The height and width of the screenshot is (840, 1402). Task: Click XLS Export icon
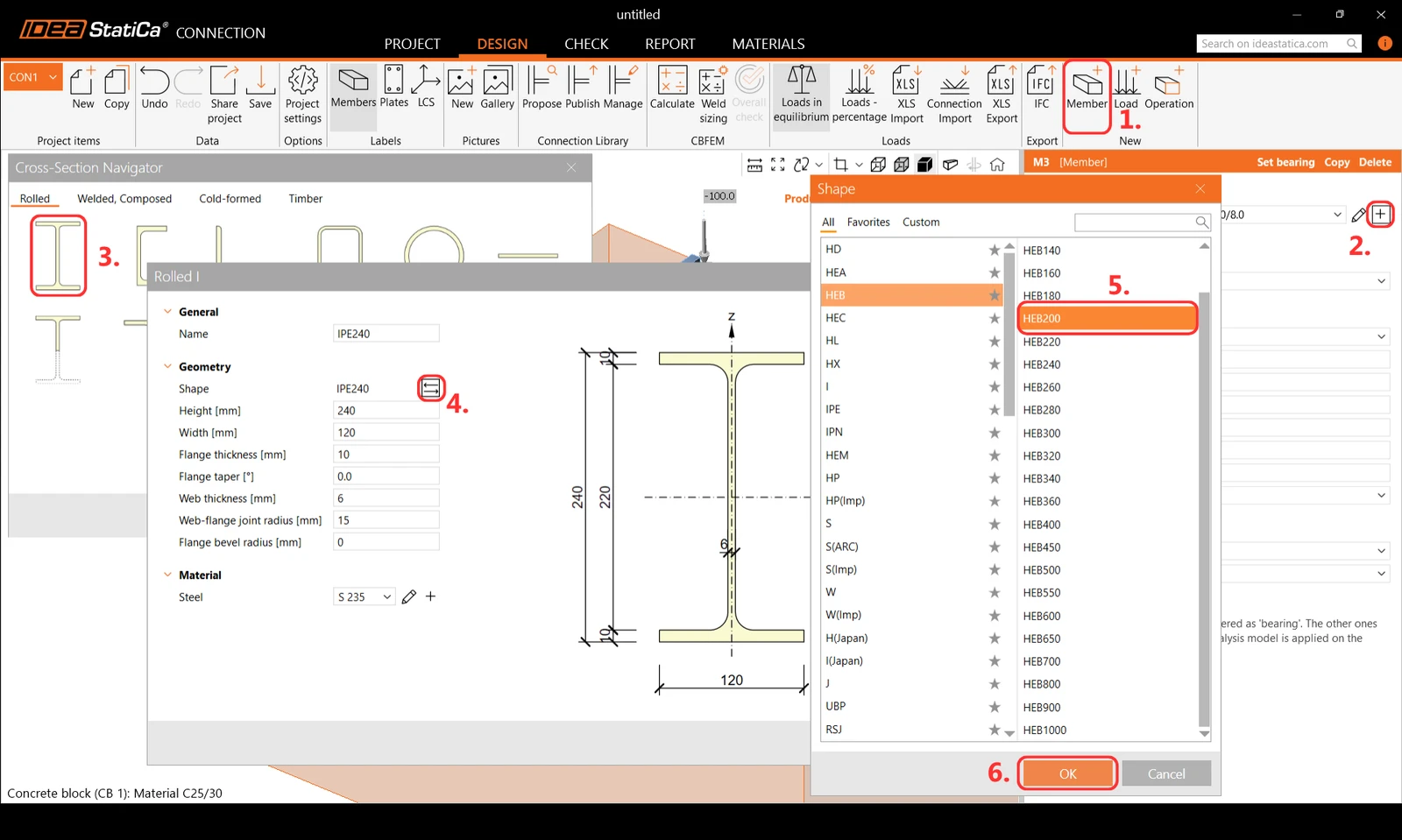(1002, 95)
